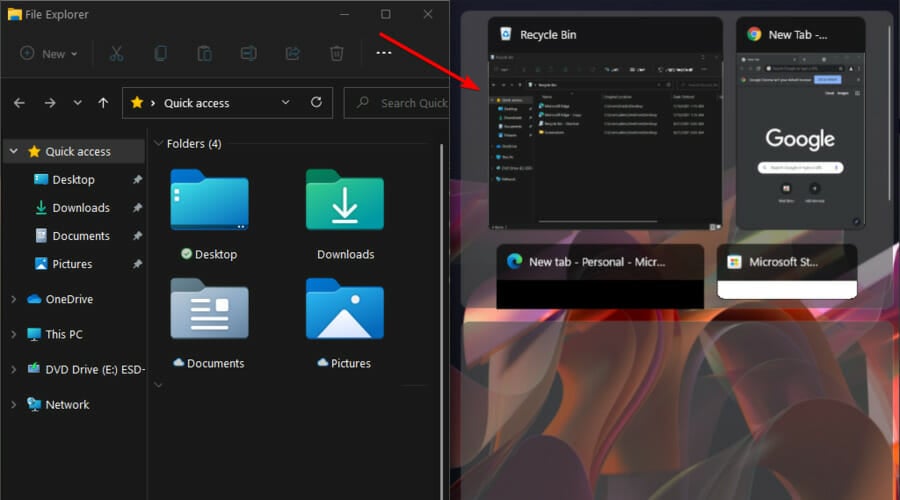Expand the OneDrive tree node

(14, 299)
